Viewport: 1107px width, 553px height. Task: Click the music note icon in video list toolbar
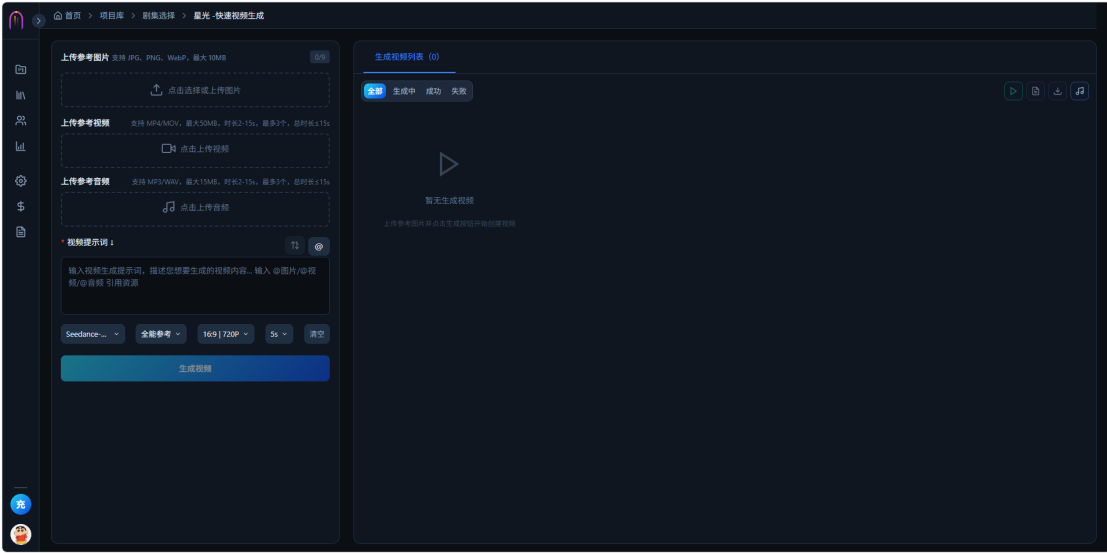(x=1079, y=91)
